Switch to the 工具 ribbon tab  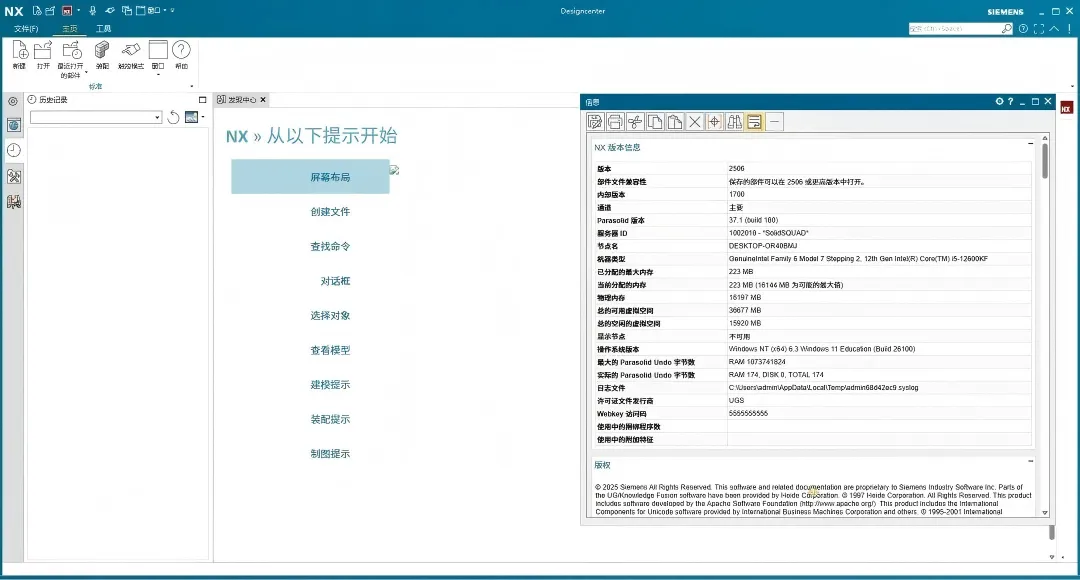point(103,29)
